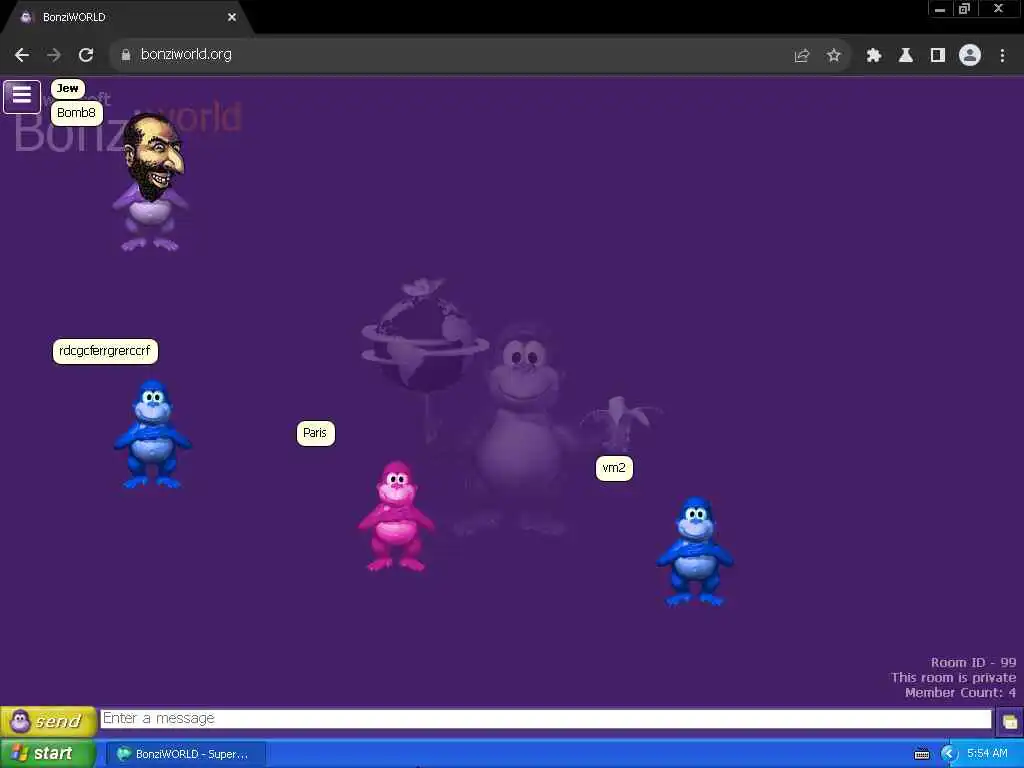Click the Bomb8 name label
This screenshot has height=768, width=1024.
pos(76,113)
